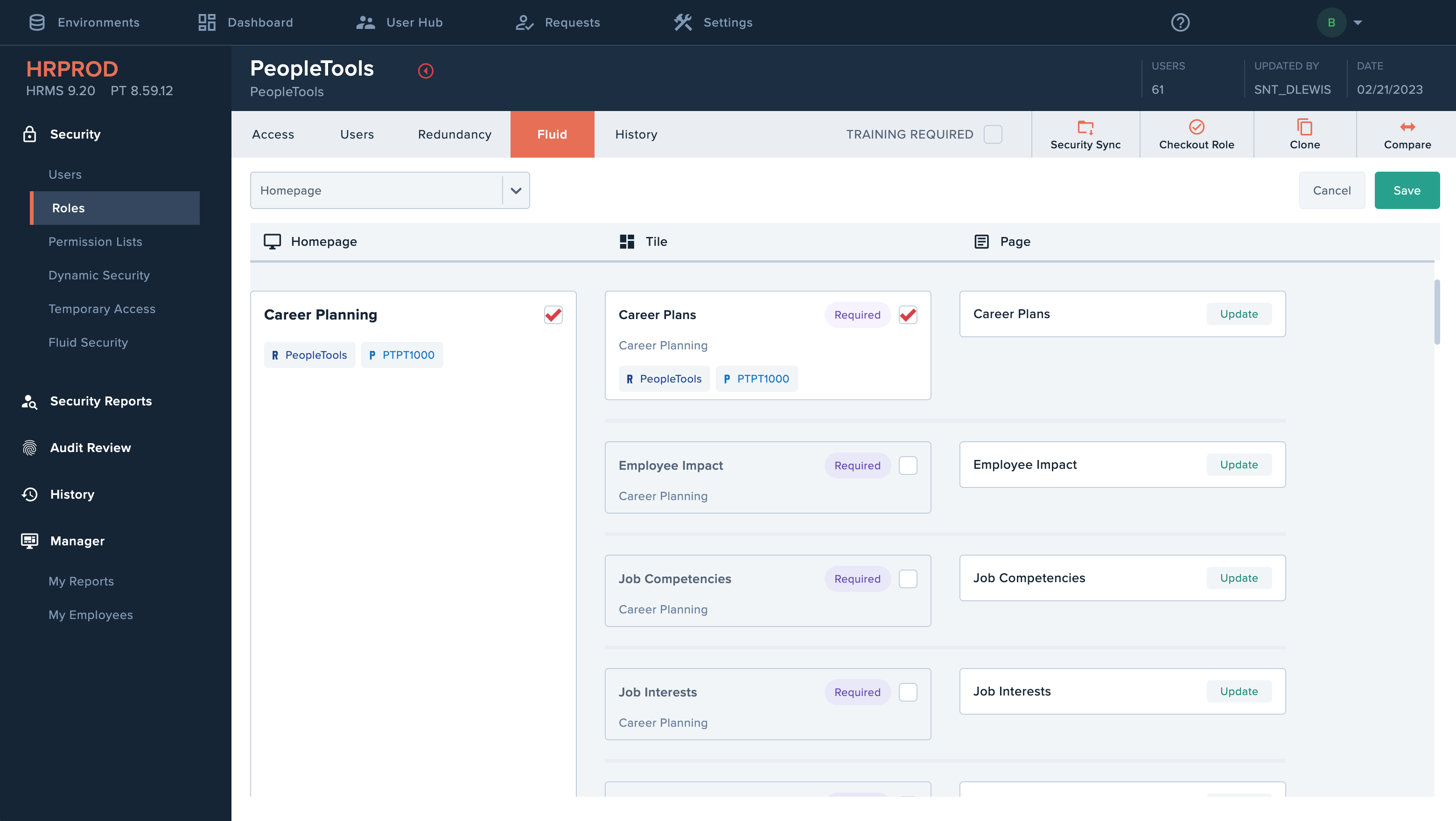The height and width of the screenshot is (821, 1456).
Task: Click Update for Job Competencies page
Action: 1239,578
